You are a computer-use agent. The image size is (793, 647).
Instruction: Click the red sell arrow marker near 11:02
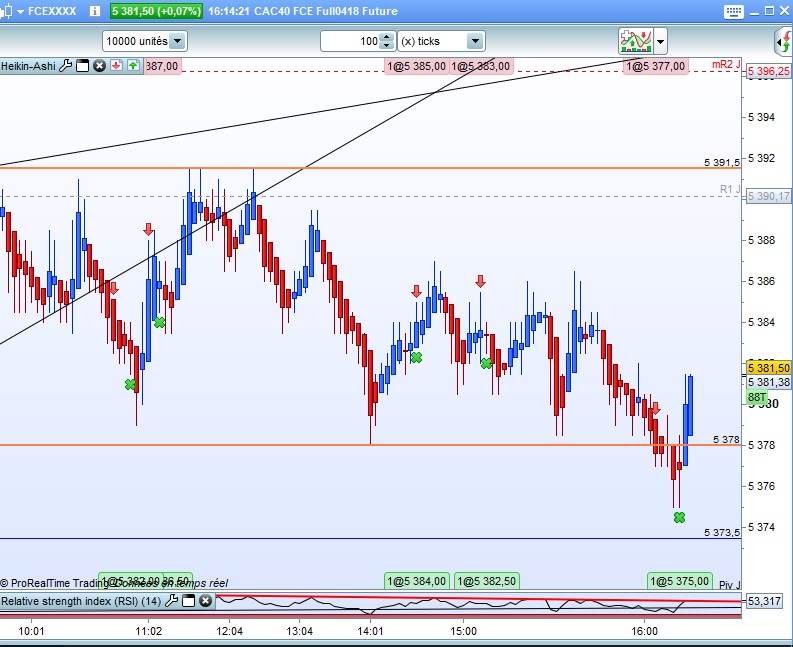[x=148, y=230]
